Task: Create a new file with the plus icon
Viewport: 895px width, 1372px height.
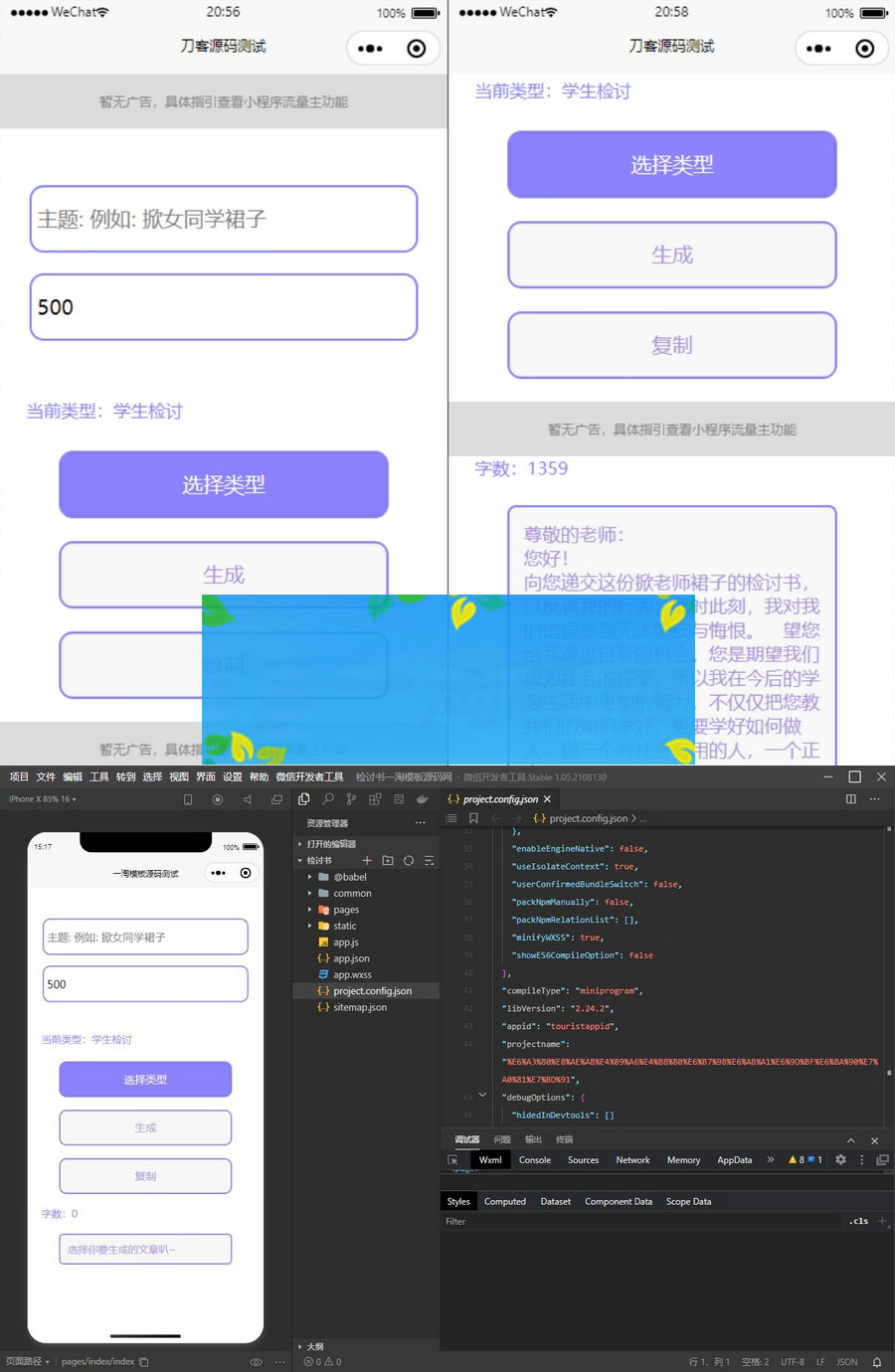Action: click(x=366, y=860)
